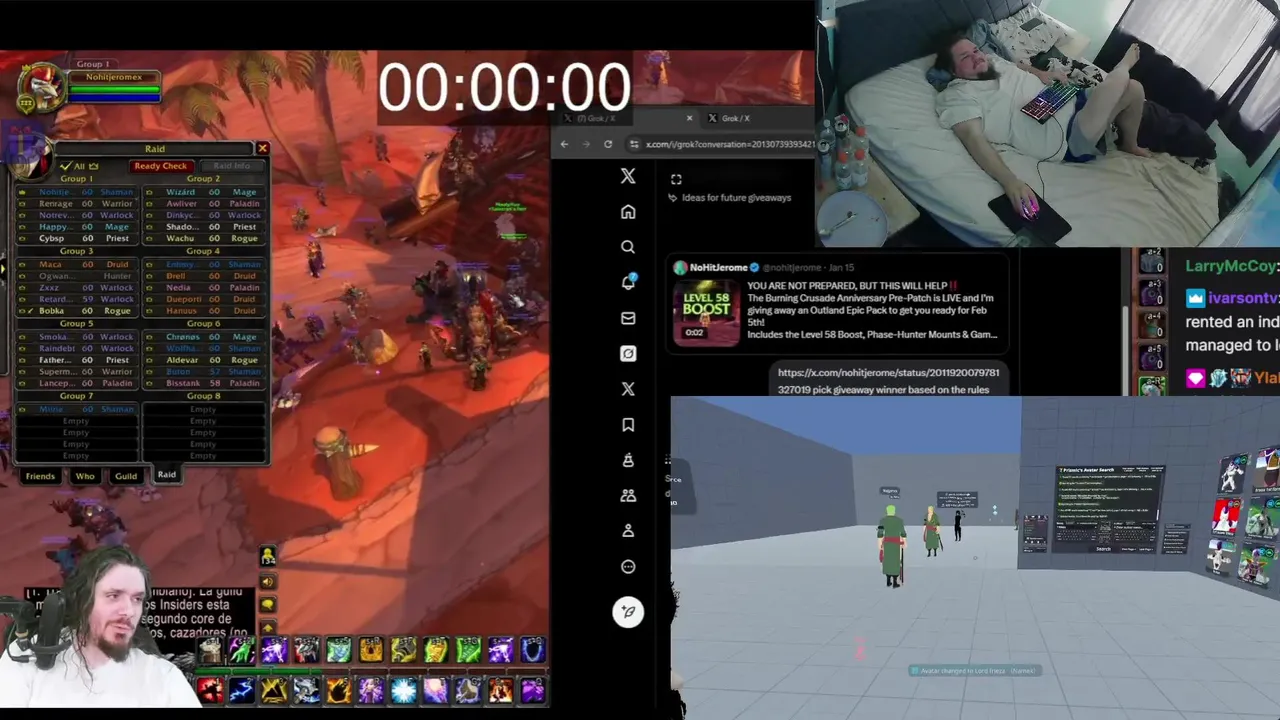Screen dimensions: 1280x720
Task: Click the speaker voice-chat icon beside WoW chat
Action: click(268, 582)
